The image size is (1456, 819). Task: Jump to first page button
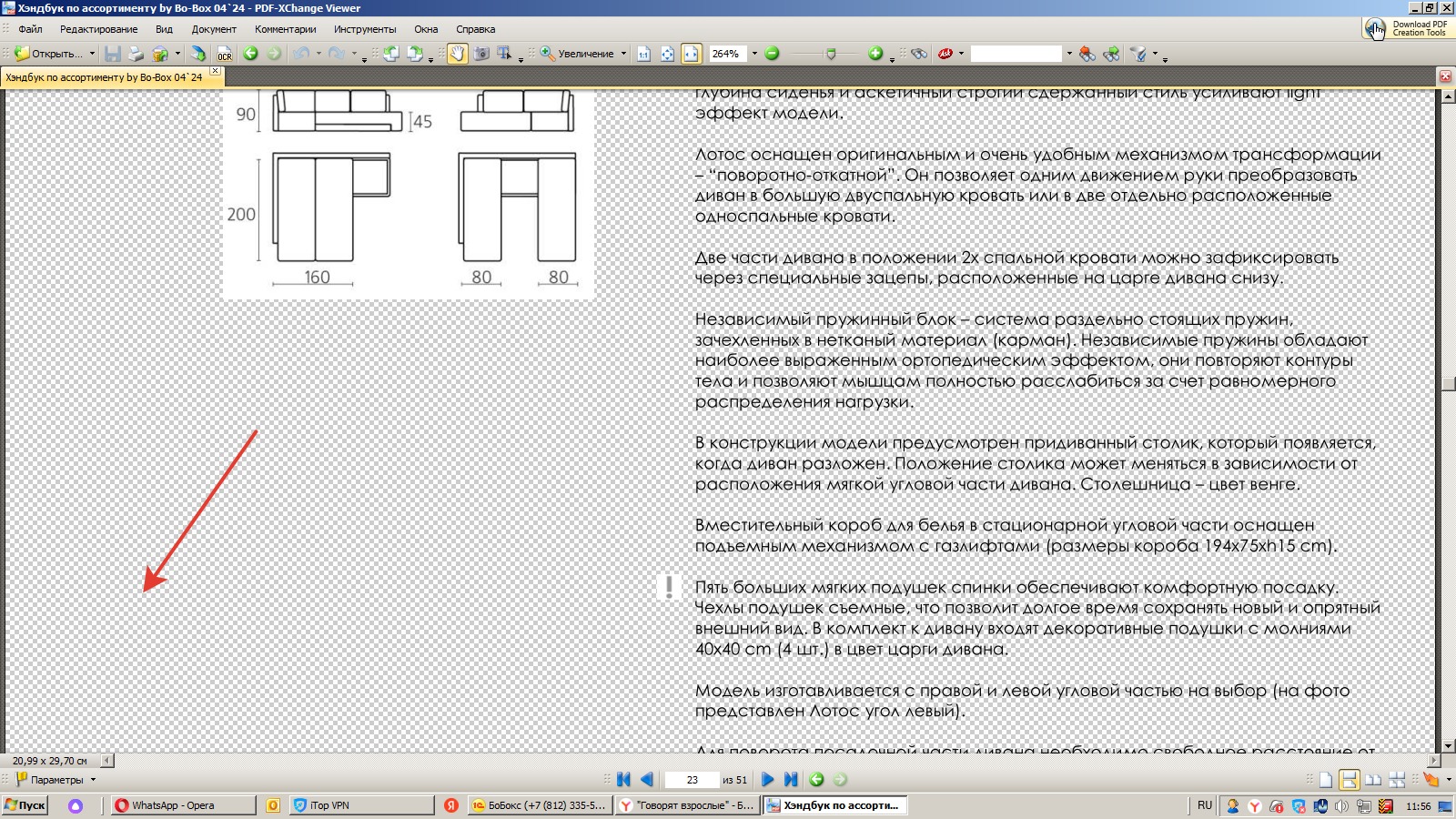(623, 780)
